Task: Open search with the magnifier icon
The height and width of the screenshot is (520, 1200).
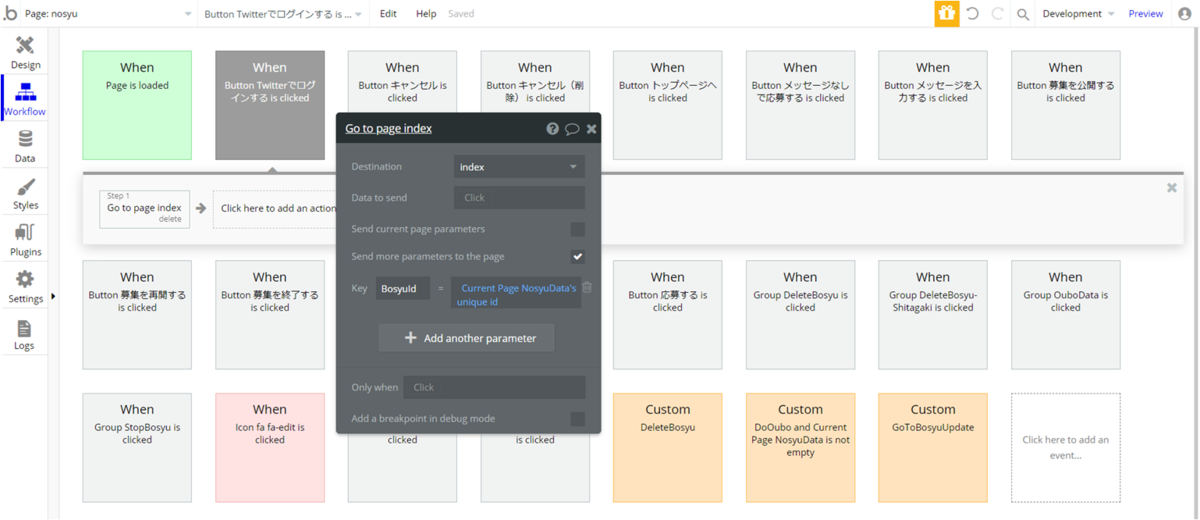Action: [1023, 14]
